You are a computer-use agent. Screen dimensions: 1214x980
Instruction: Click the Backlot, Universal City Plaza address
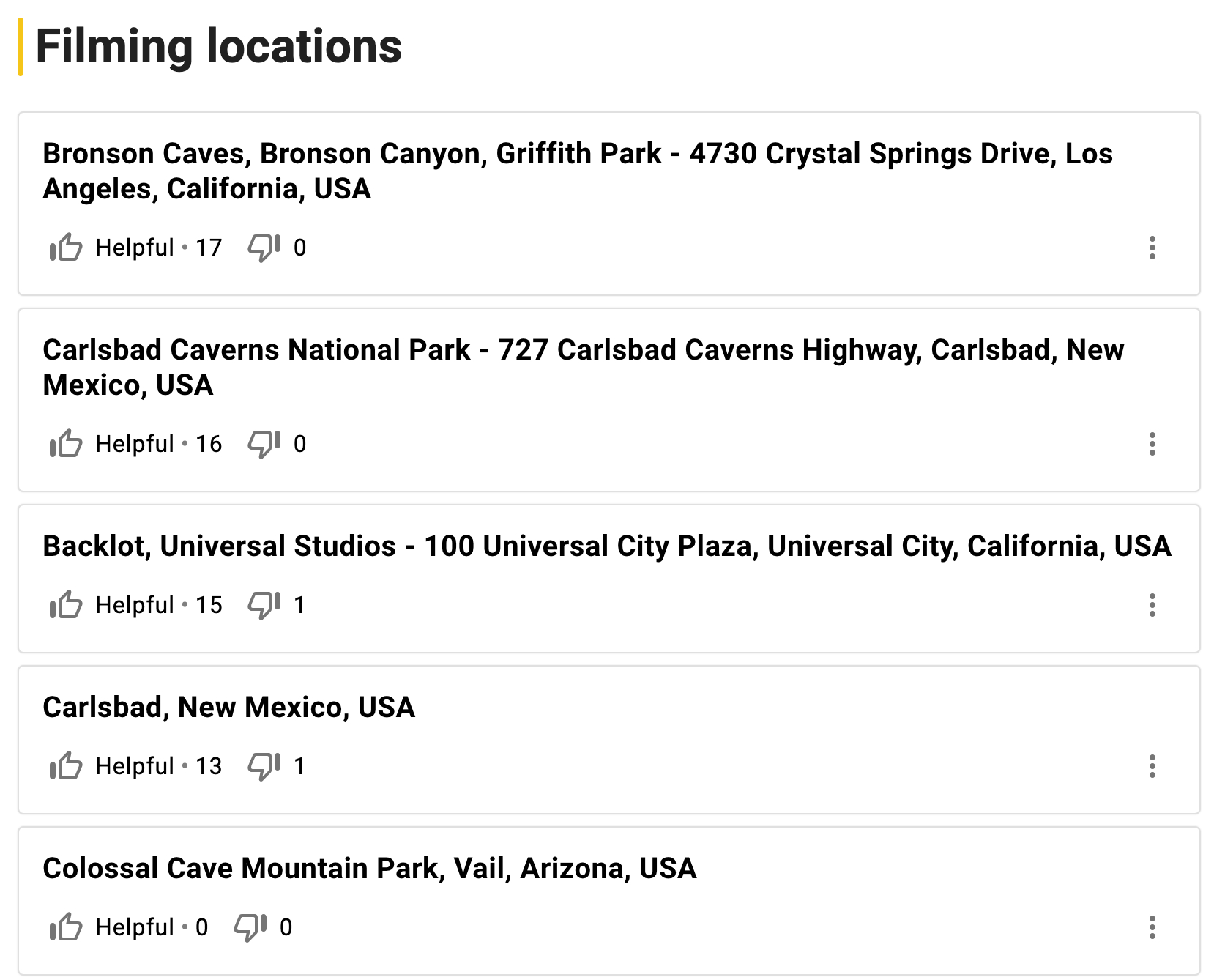coord(606,546)
